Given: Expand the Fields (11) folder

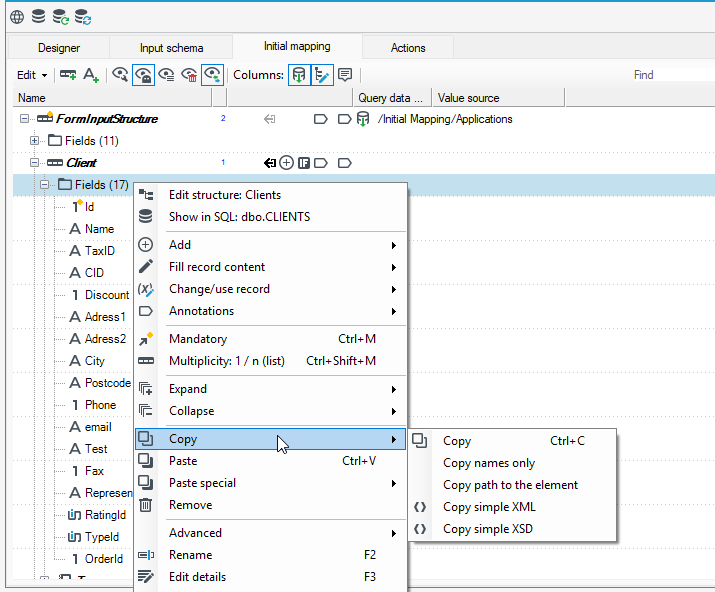Looking at the screenshot, I should (x=34, y=140).
